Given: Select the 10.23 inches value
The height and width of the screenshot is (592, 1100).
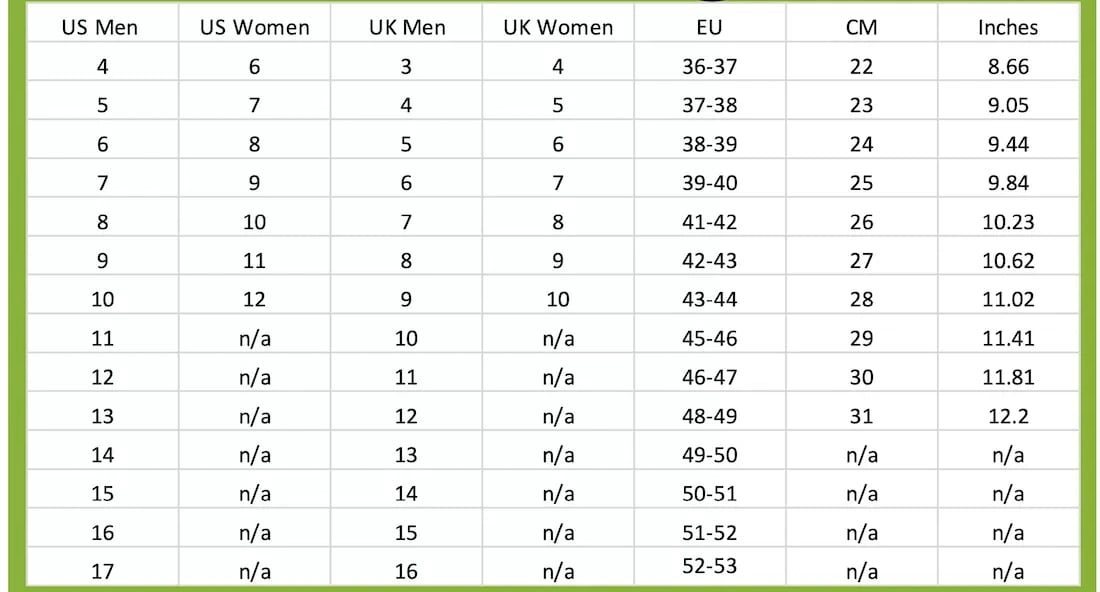Looking at the screenshot, I should pyautogui.click(x=1008, y=222).
